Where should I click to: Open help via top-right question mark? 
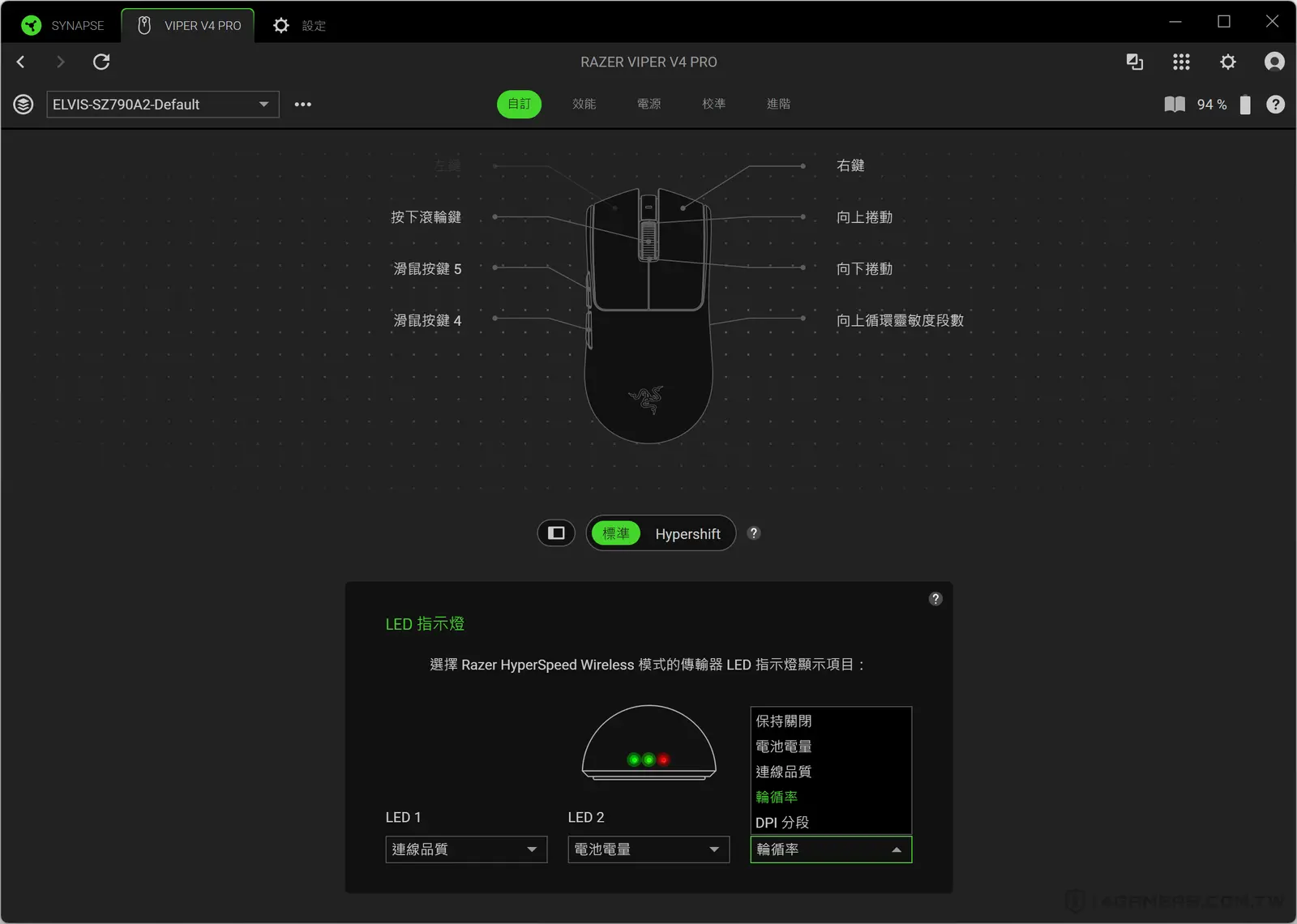coord(1275,104)
